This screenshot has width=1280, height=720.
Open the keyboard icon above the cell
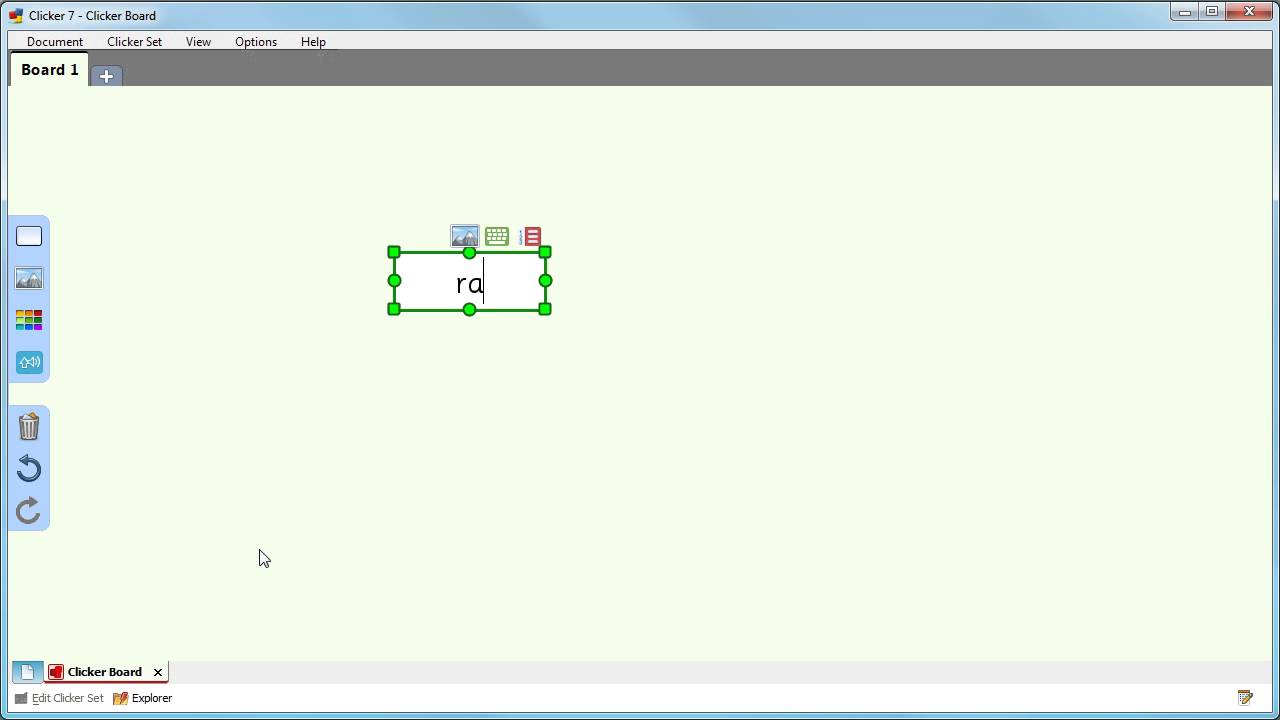(497, 237)
